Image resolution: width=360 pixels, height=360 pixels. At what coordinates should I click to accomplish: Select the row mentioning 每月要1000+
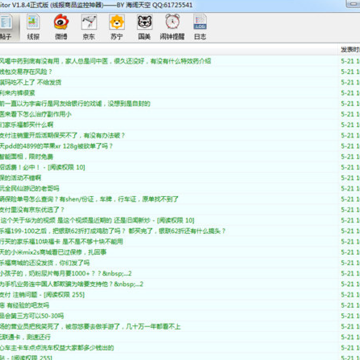[180, 274]
